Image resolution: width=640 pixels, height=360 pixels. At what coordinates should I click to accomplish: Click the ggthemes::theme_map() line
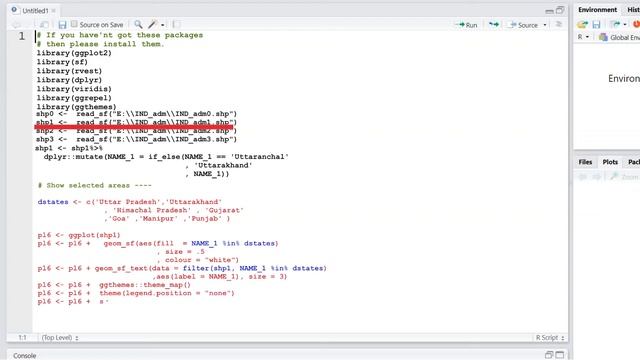click(x=114, y=285)
